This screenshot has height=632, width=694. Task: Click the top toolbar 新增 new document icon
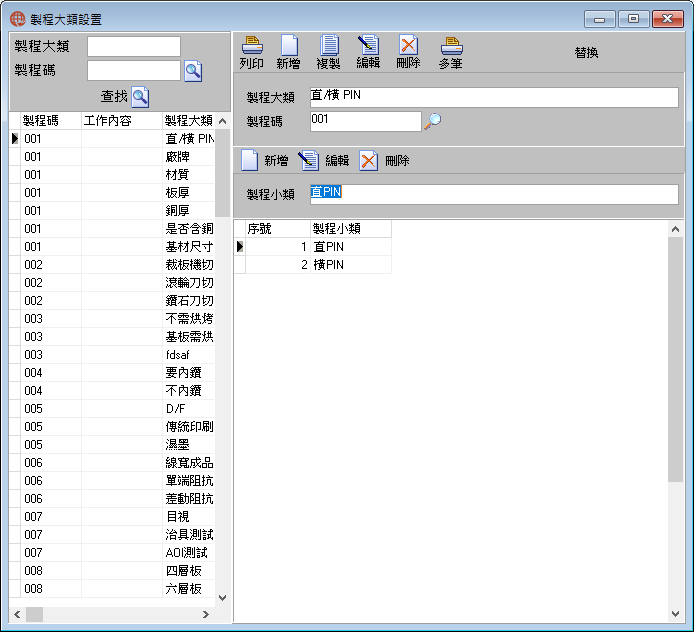pyautogui.click(x=289, y=45)
